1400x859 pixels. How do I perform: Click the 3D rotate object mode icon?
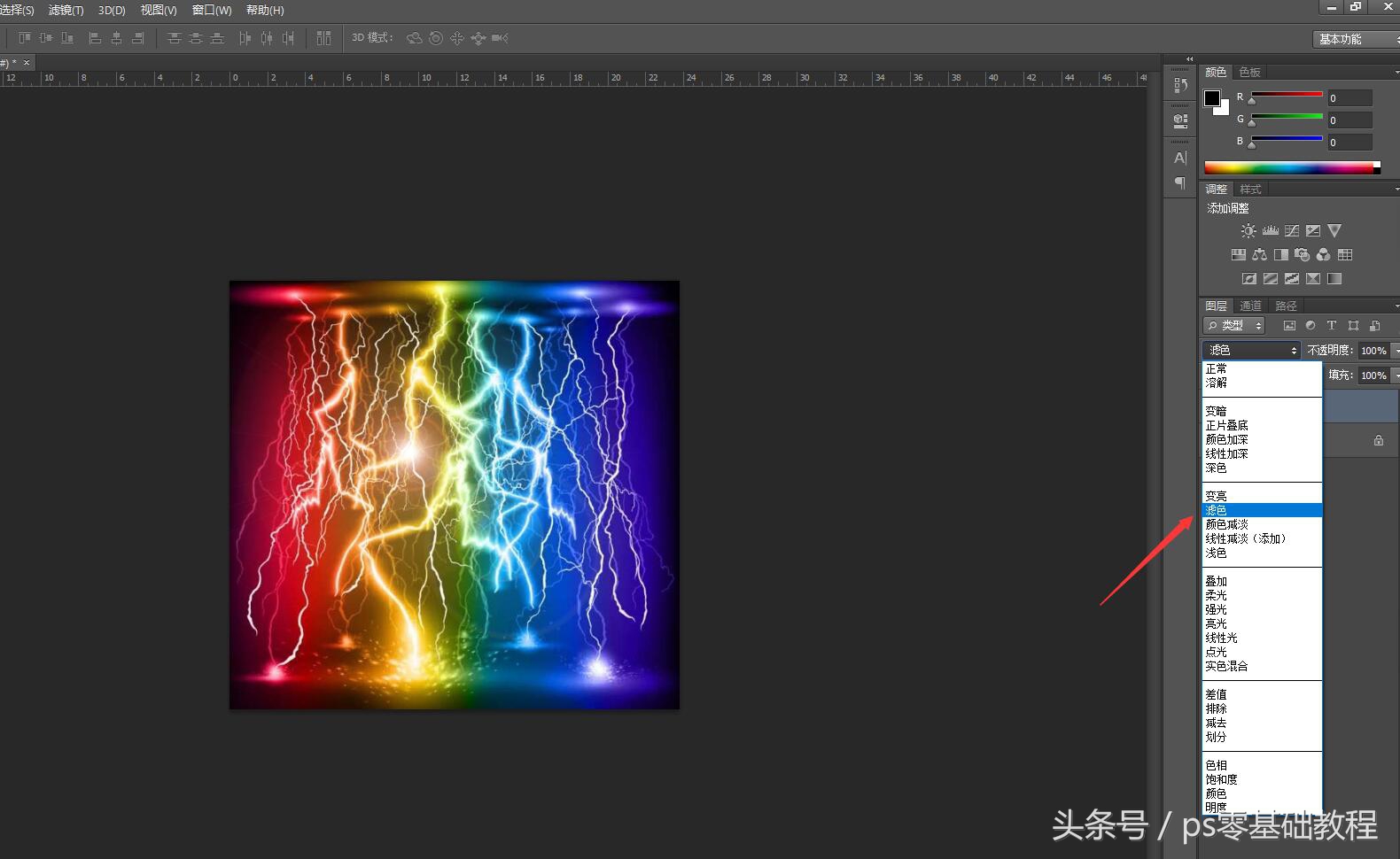(x=414, y=38)
